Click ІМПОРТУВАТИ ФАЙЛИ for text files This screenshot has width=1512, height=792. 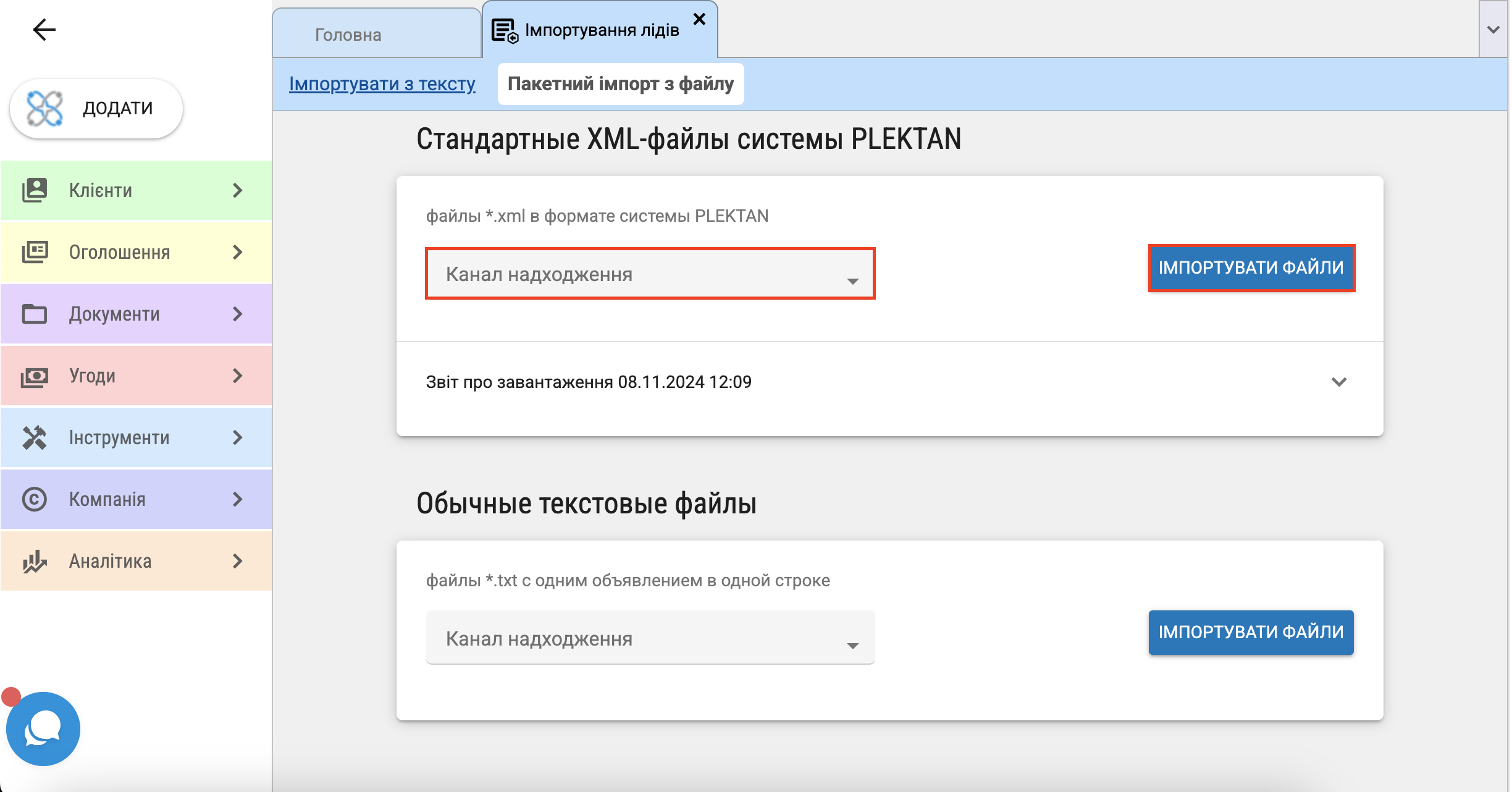(x=1251, y=632)
